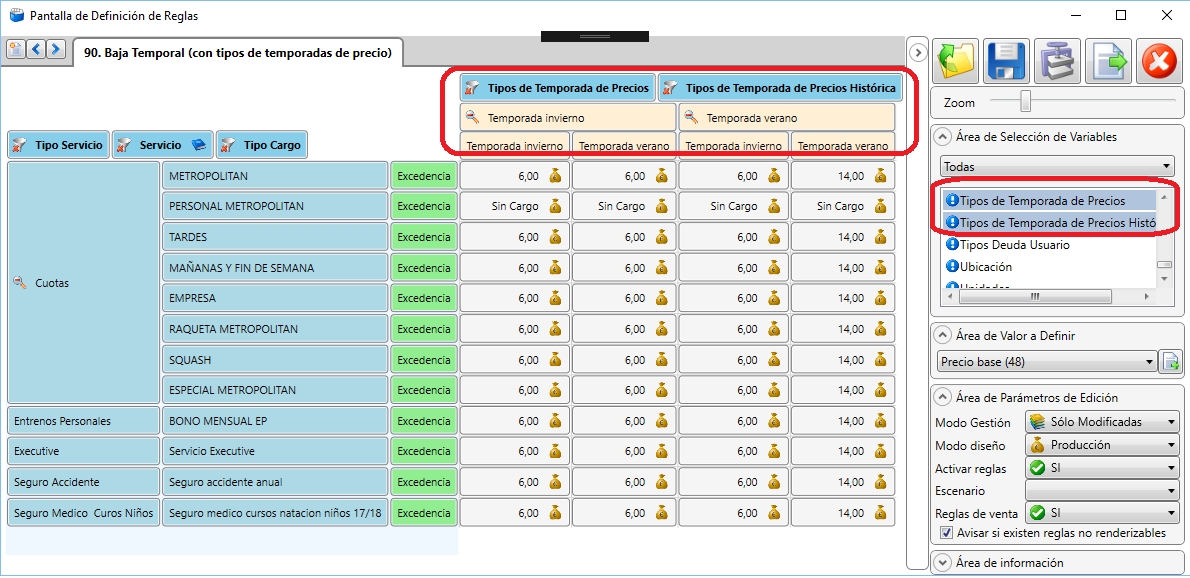This screenshot has height=578, width=1190.
Task: Click magnifier icon on peach Temporada invierno header
Action: pyautogui.click(x=472, y=118)
